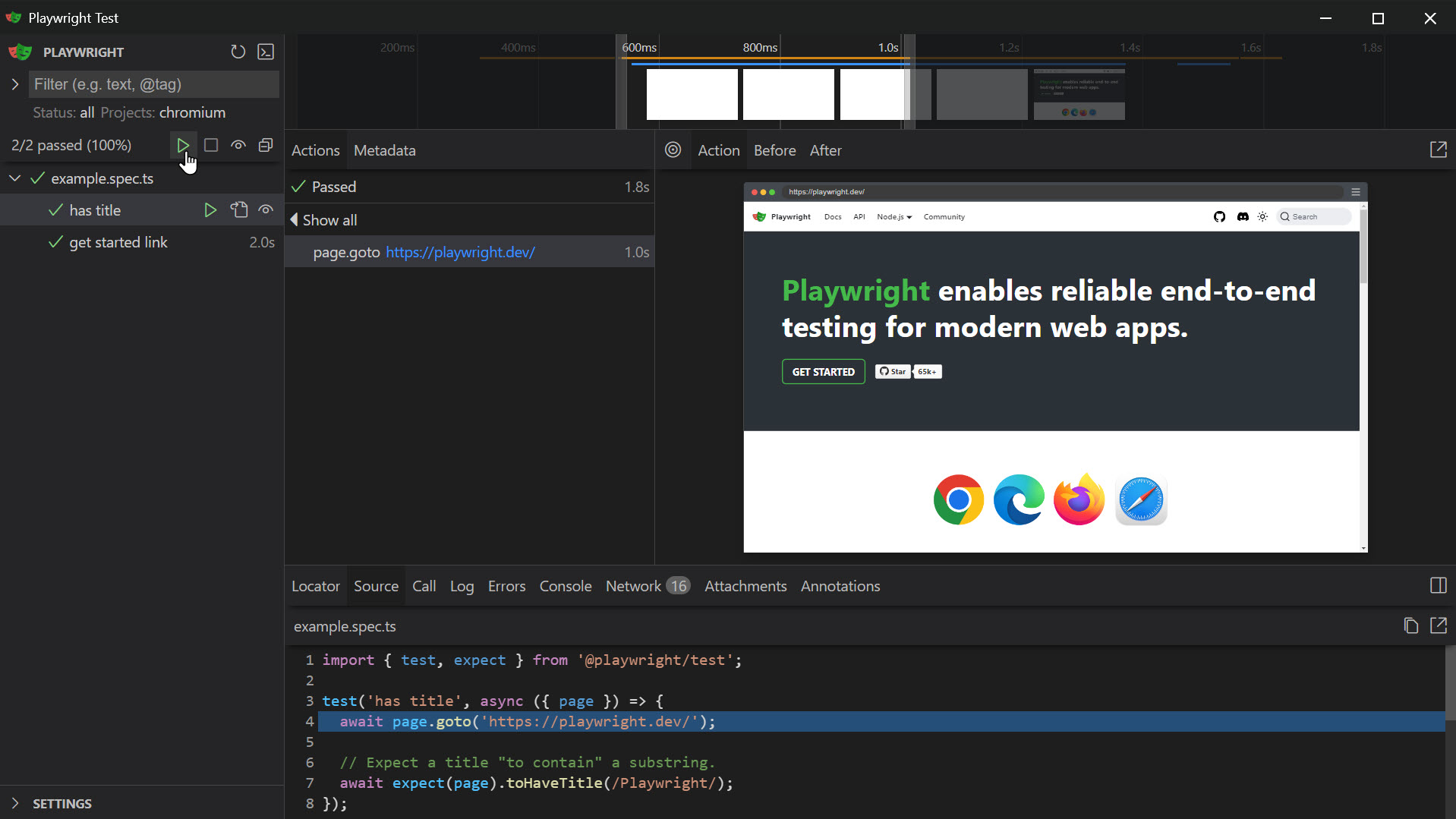Screen dimensions: 1456x819
Task: Expand the SETTINGS section
Action: [x=15, y=803]
